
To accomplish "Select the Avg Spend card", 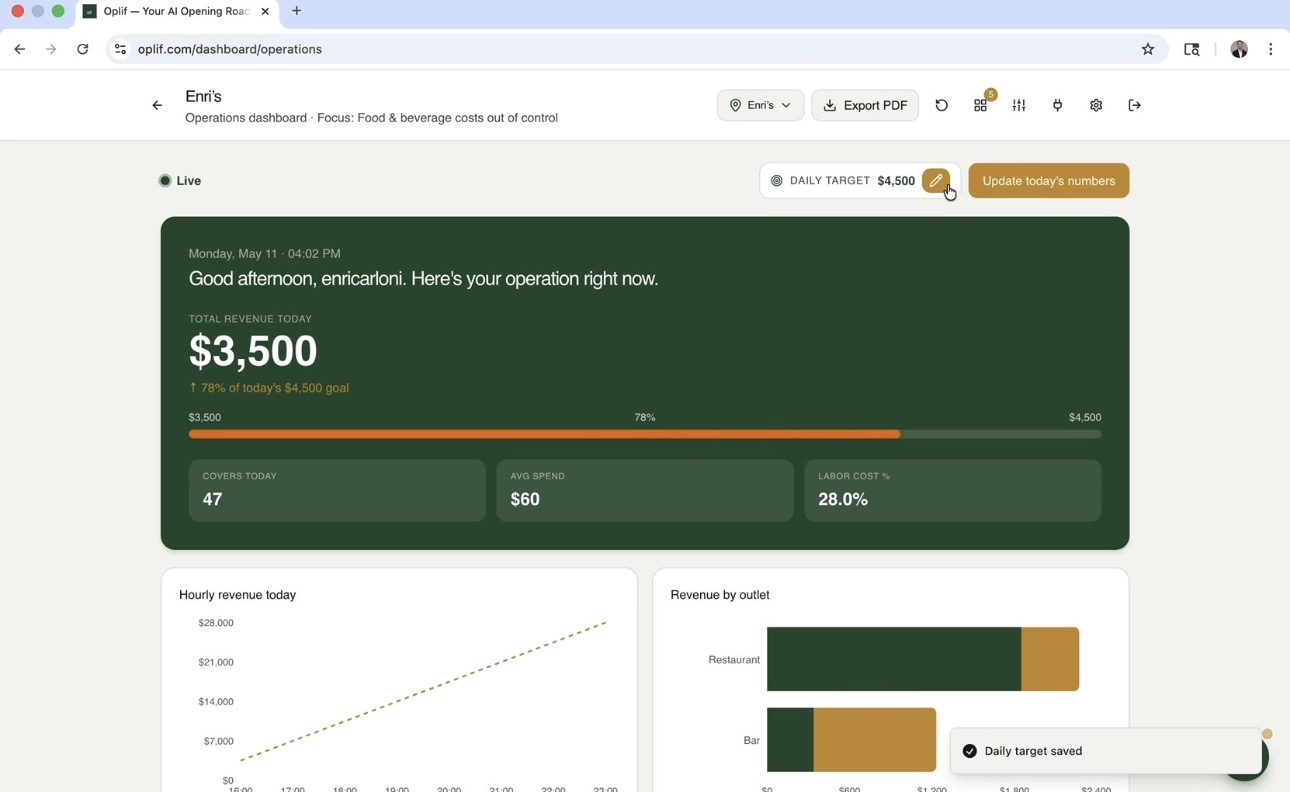I will click(645, 490).
